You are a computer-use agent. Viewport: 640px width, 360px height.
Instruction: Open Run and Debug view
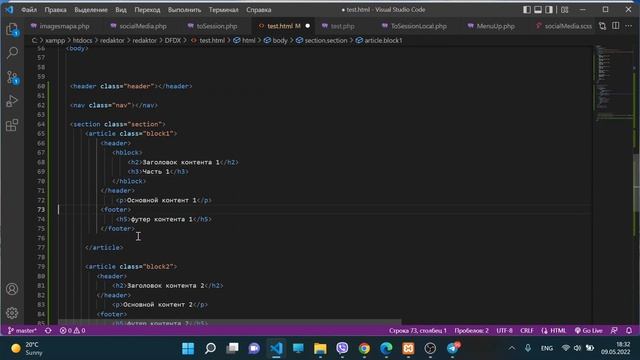point(12,101)
